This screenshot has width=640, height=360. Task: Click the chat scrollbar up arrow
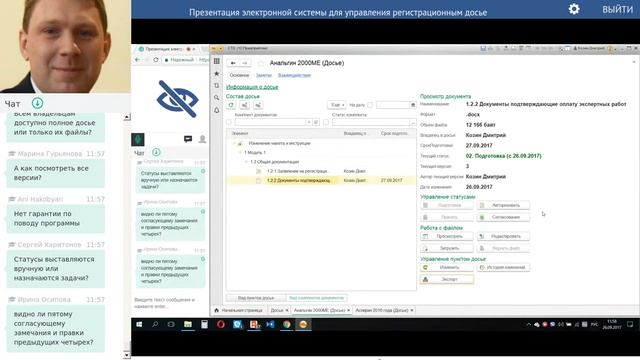pos(127,117)
